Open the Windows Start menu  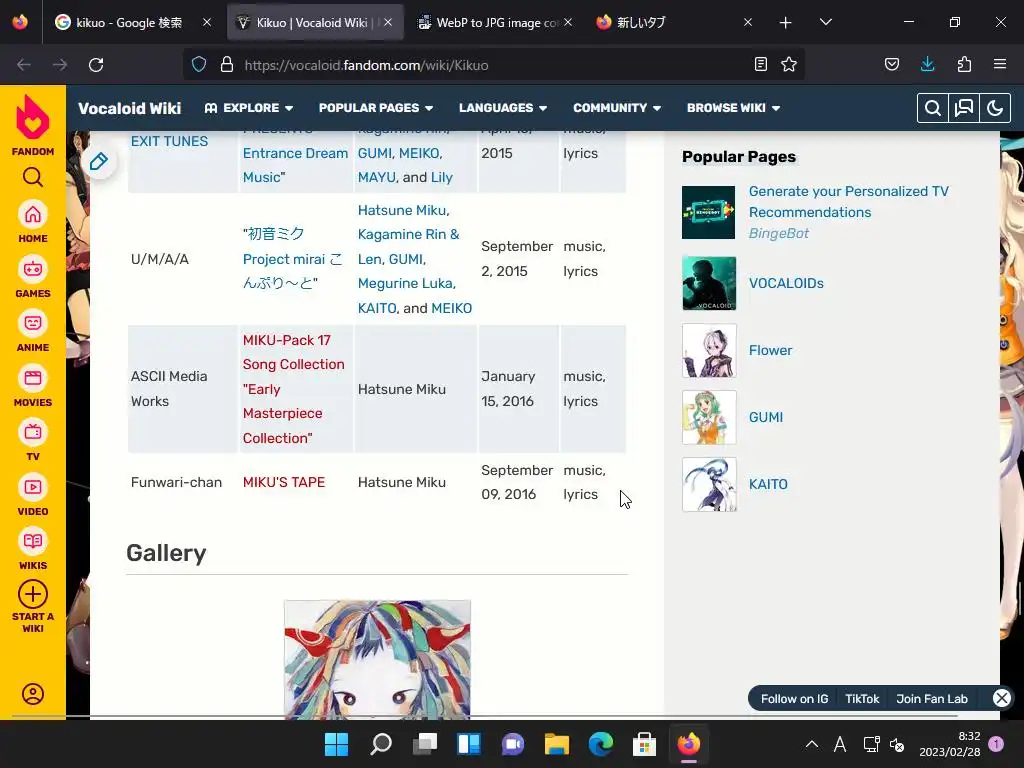pyautogui.click(x=336, y=744)
